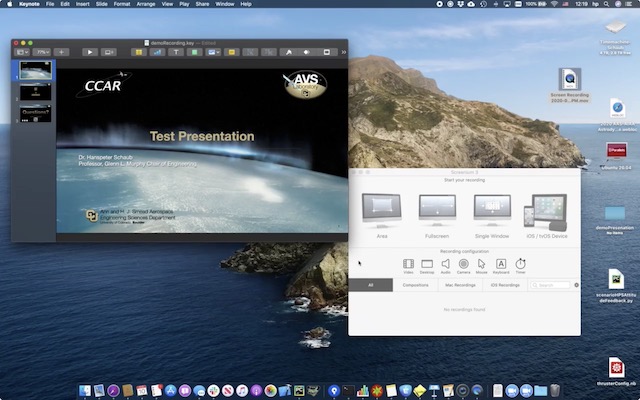Select the Dr. Hanspeter Schaub text line
Screen dimensions: 640x400
click(105, 157)
